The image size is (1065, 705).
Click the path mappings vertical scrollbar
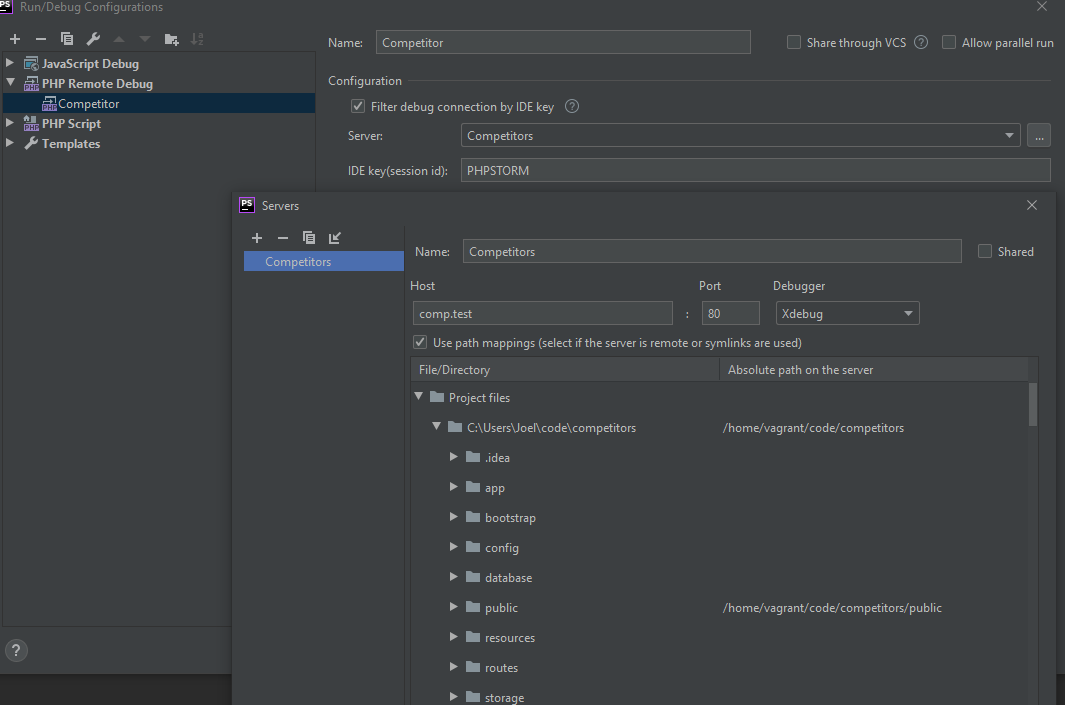pos(1032,404)
